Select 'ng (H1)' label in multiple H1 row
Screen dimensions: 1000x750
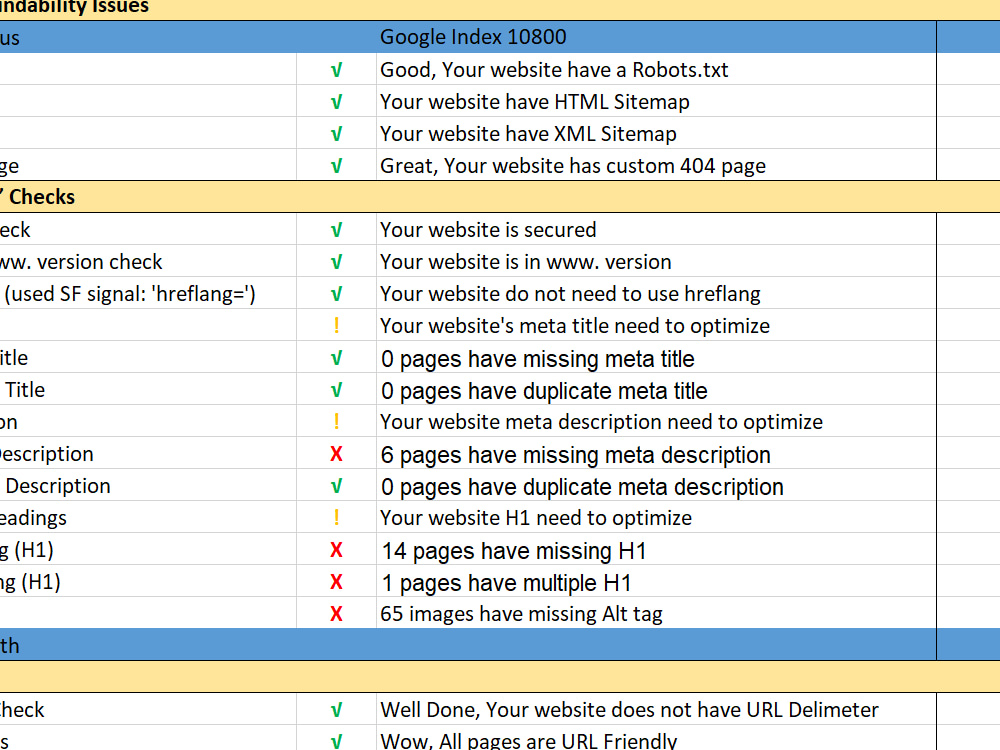pyautogui.click(x=30, y=582)
